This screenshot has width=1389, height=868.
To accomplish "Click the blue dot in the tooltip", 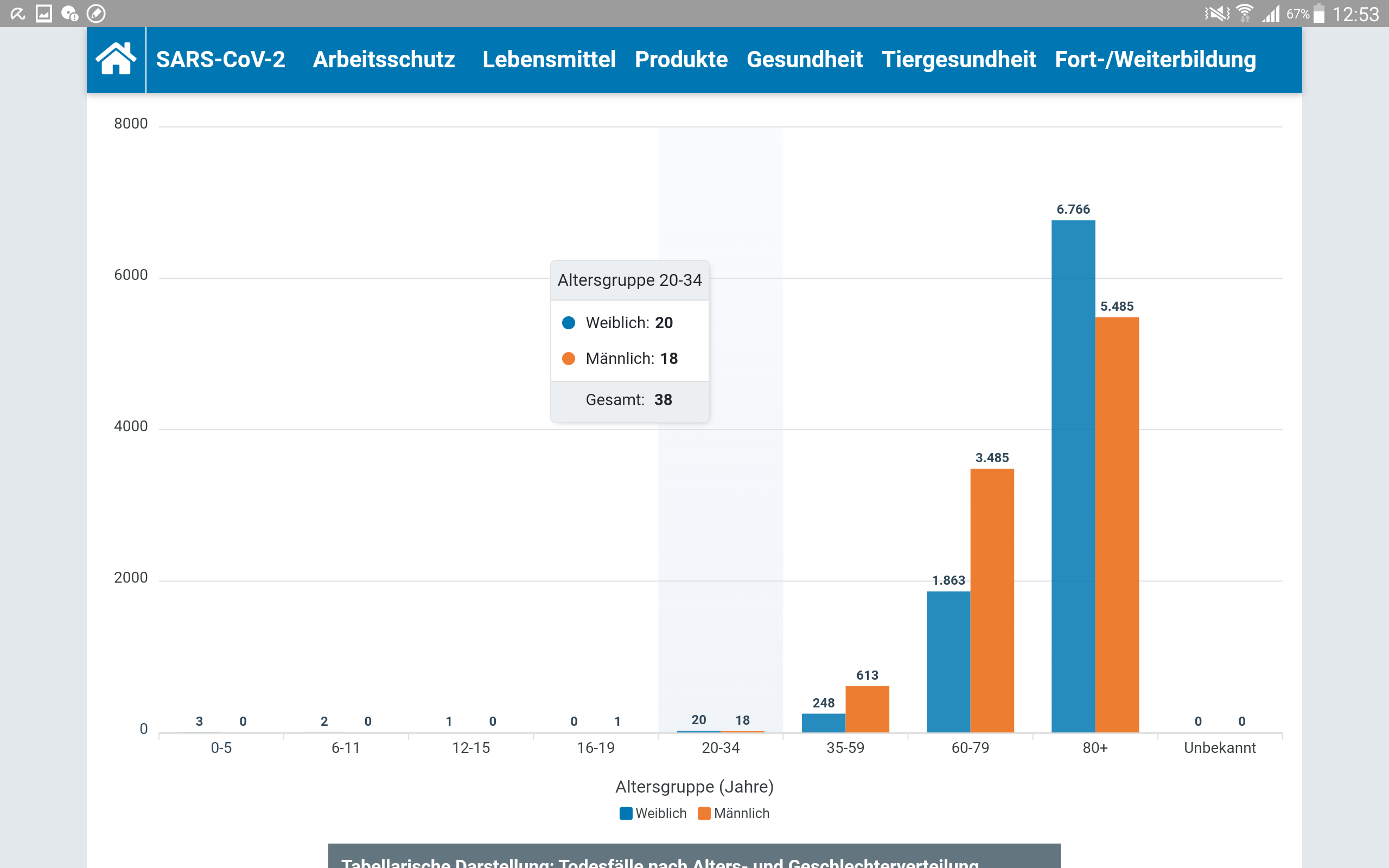I will 568,323.
